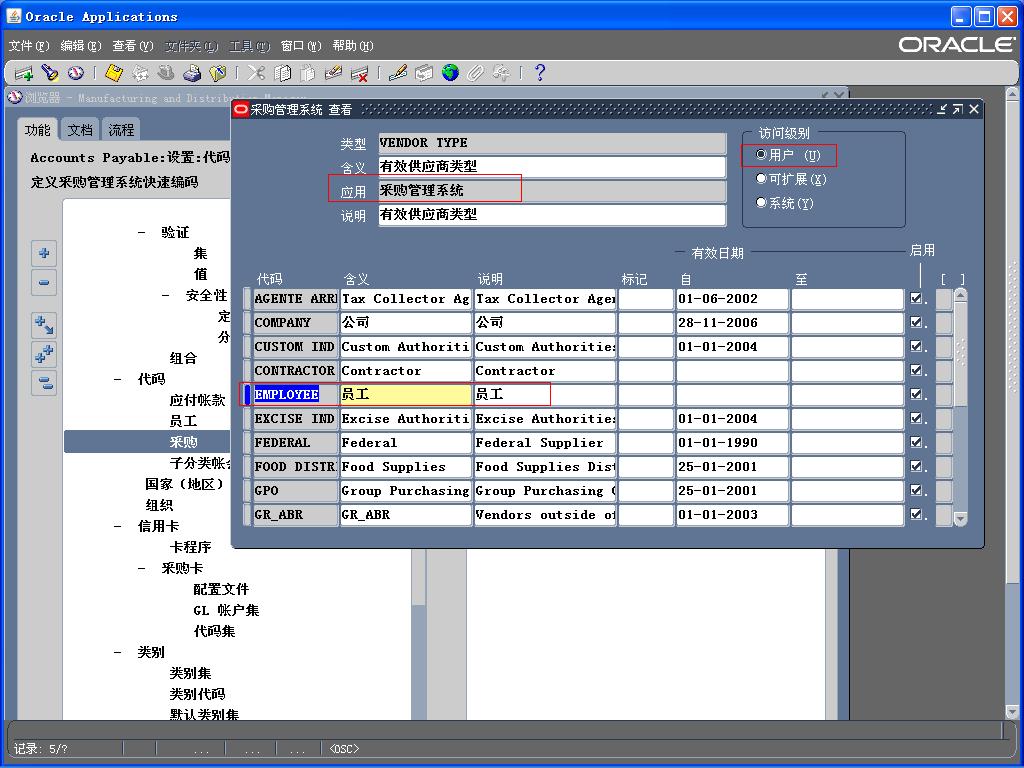Toggle enabled checkbox for CONTRACTOR row

916,370
